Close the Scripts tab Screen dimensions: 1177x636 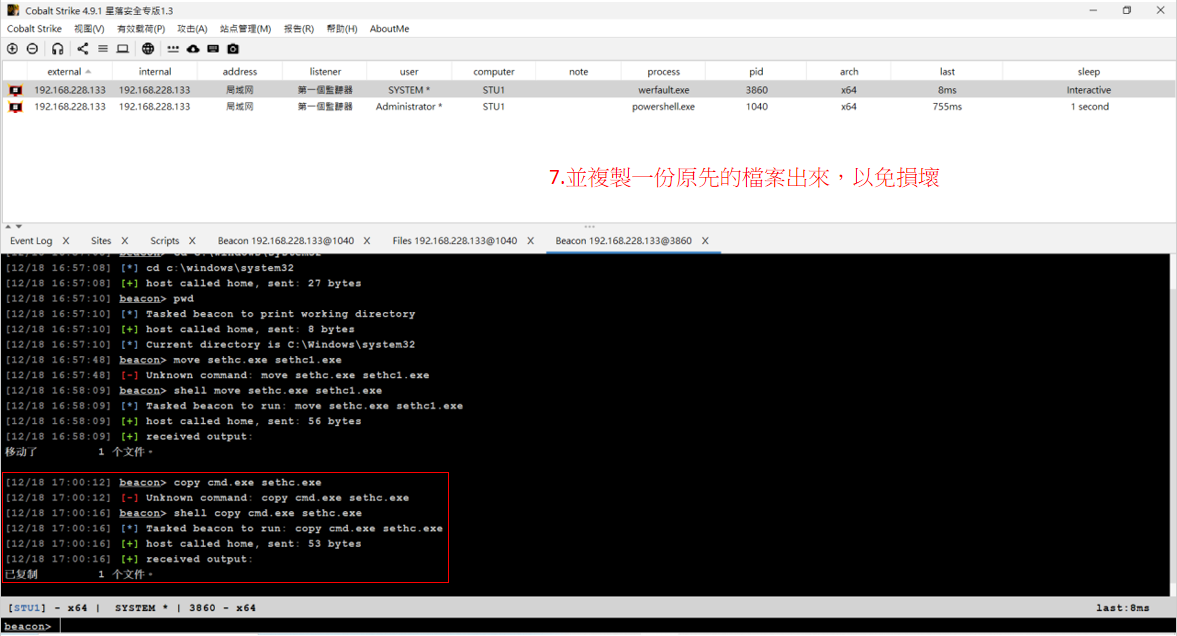(x=192, y=241)
